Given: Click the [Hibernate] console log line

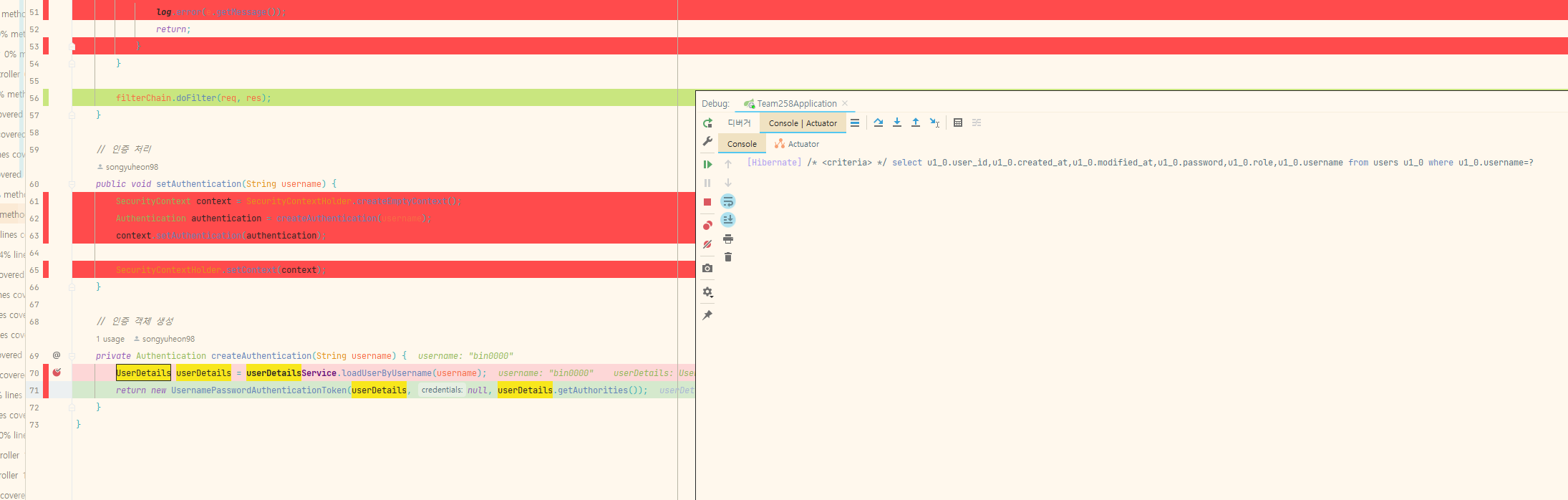Looking at the screenshot, I should 1140,163.
